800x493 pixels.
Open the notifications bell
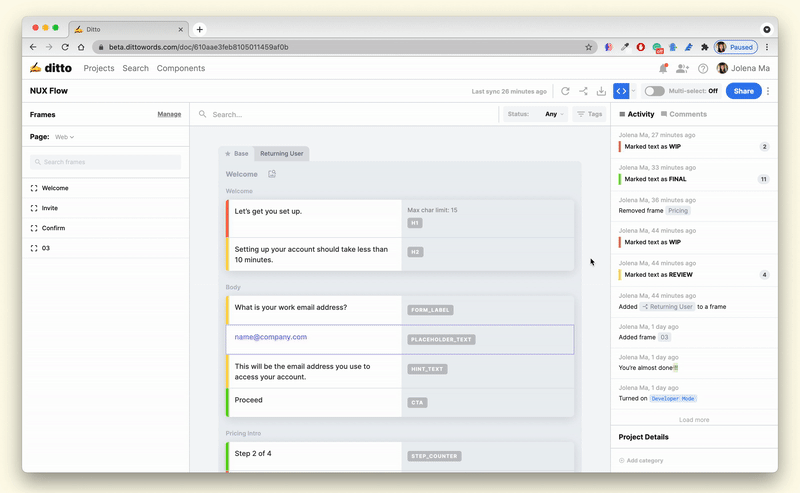click(663, 68)
